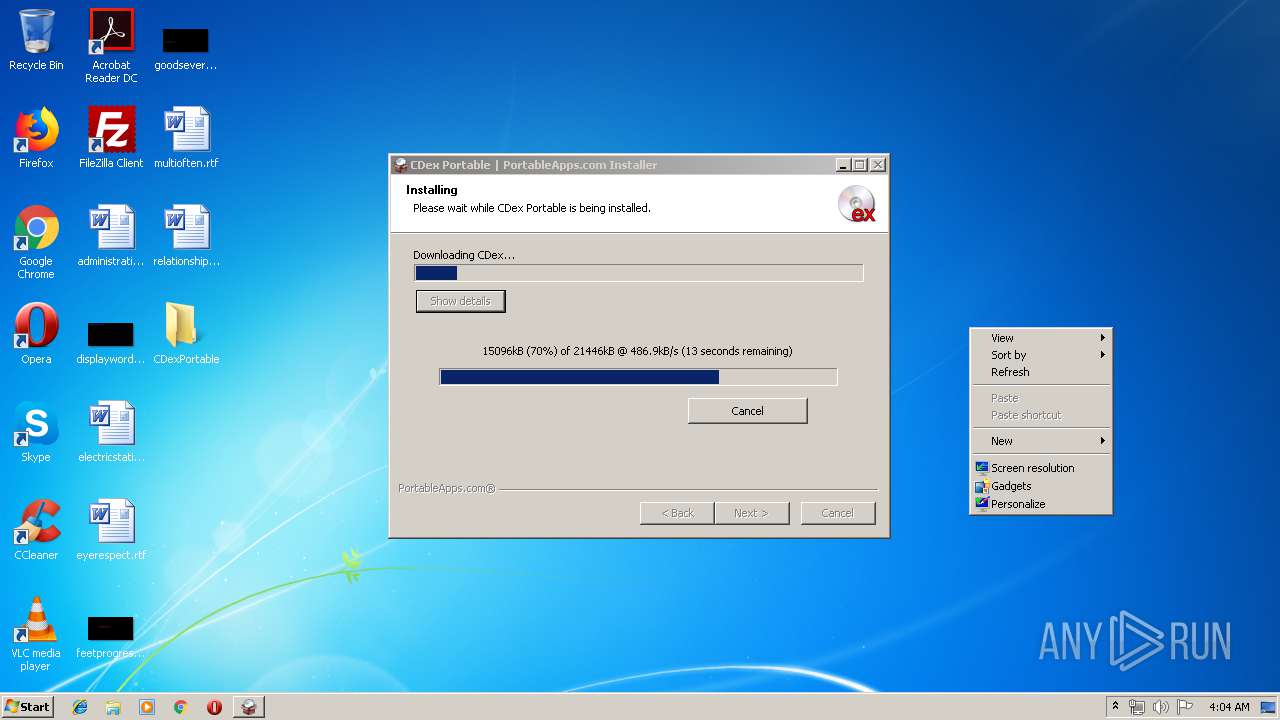Image resolution: width=1280 pixels, height=720 pixels.
Task: Click the bottom-right installer Cancel button
Action: pos(837,513)
